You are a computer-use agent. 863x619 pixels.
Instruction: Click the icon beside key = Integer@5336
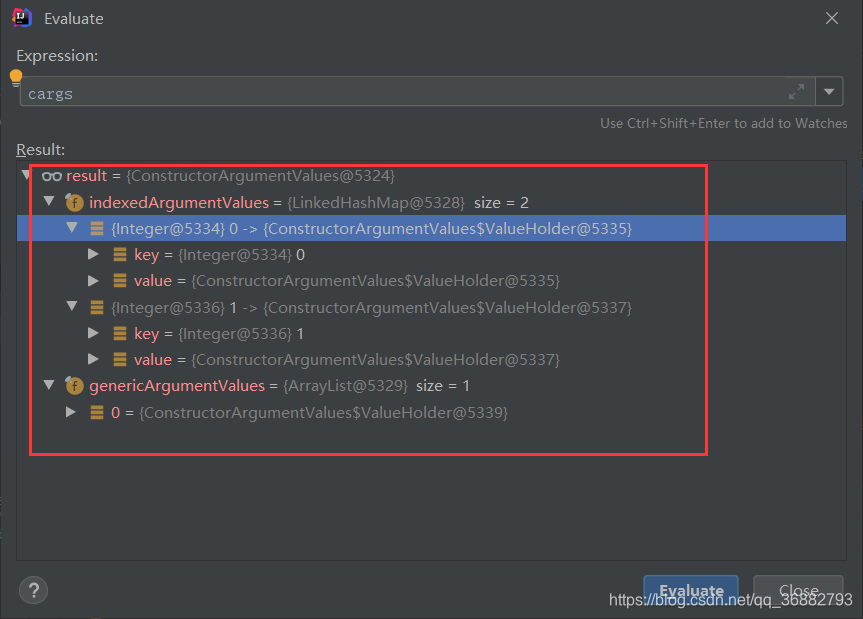[120, 333]
